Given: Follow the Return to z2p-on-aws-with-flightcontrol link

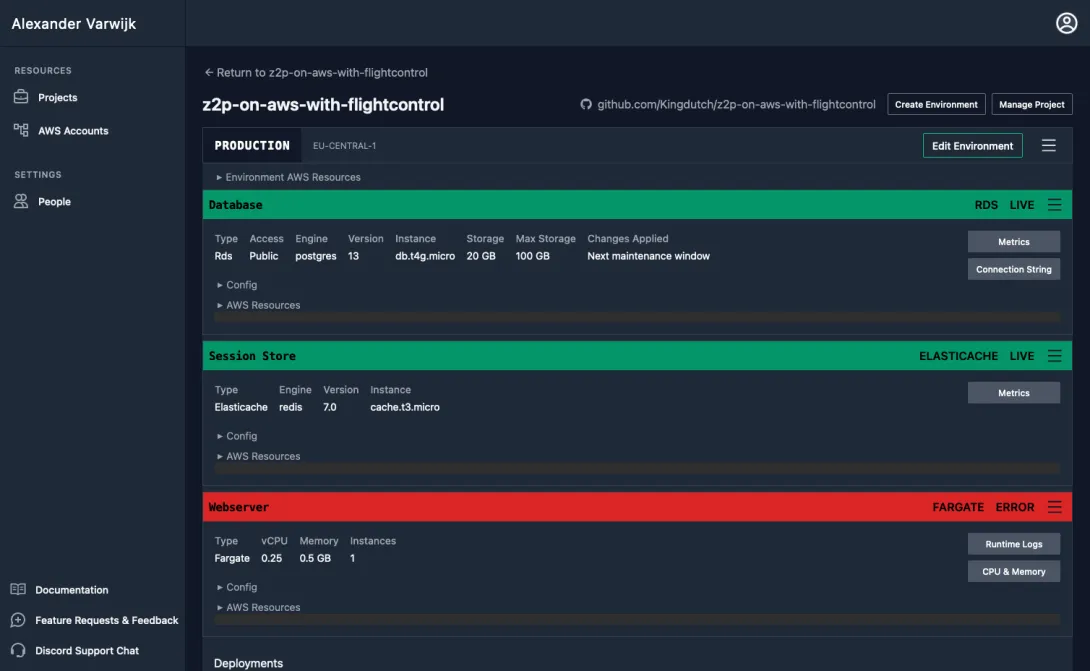Looking at the screenshot, I should tap(315, 72).
